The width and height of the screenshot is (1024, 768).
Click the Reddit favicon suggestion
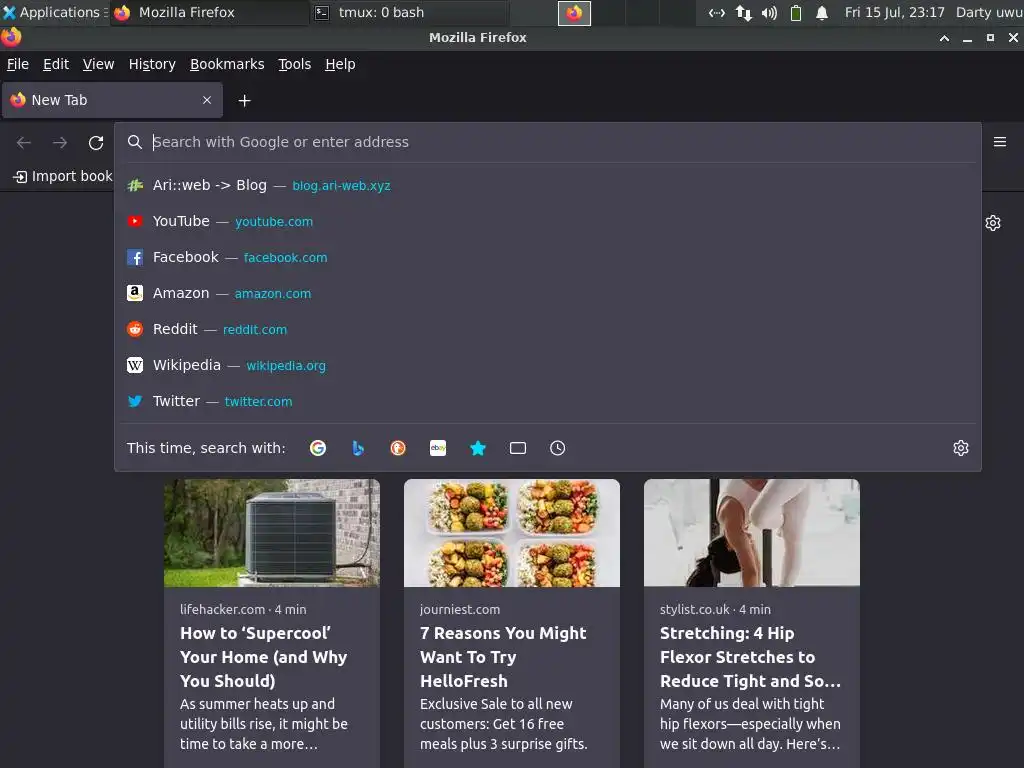tap(135, 329)
